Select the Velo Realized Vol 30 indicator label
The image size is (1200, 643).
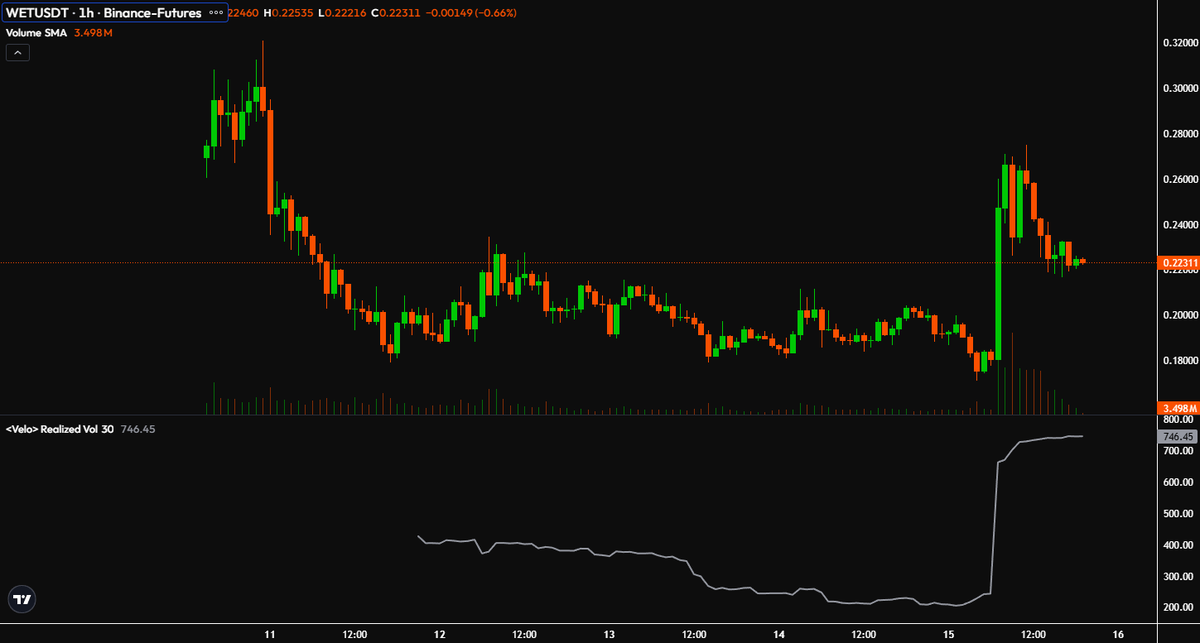coord(60,428)
